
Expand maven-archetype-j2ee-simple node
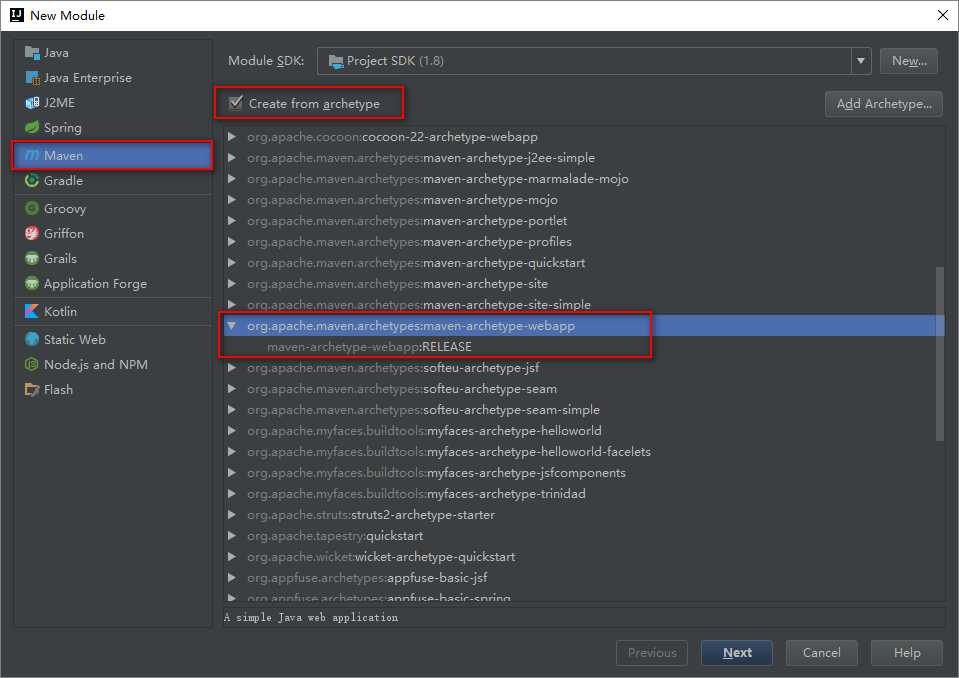[232, 158]
